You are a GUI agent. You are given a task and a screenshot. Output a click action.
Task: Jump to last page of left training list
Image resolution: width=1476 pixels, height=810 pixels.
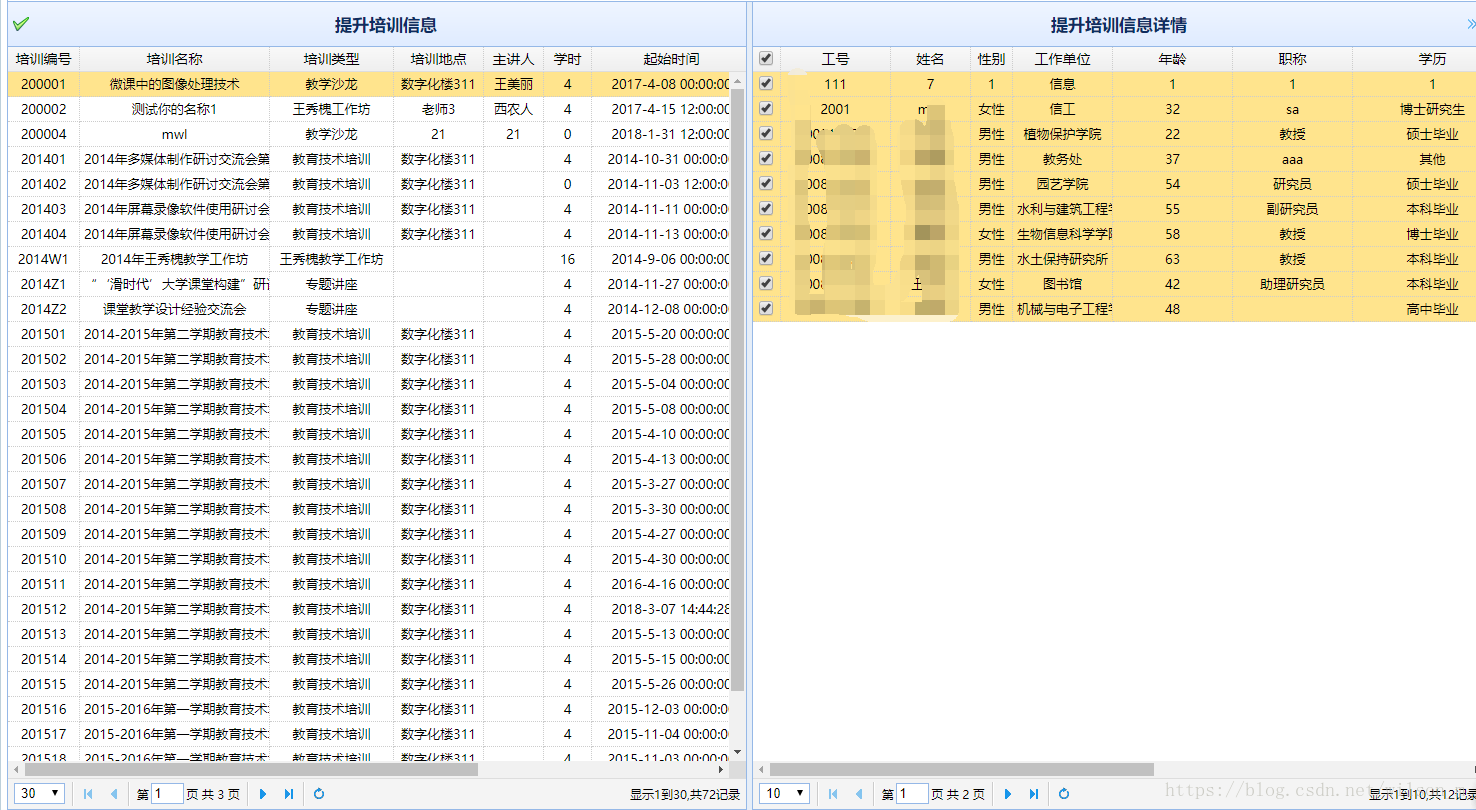pyautogui.click(x=288, y=793)
